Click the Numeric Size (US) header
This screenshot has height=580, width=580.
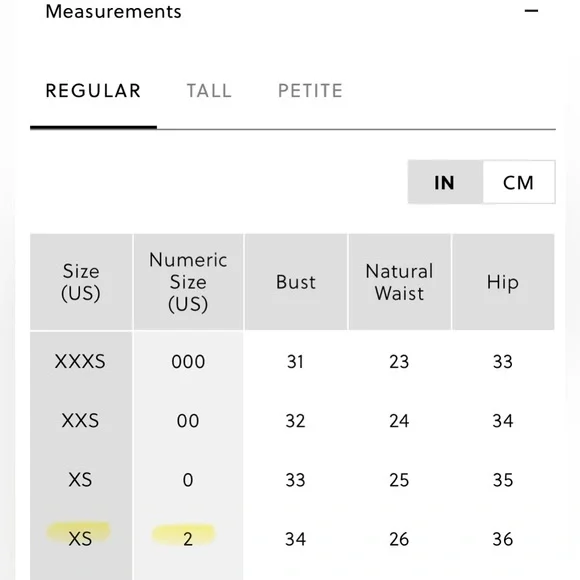pos(188,282)
